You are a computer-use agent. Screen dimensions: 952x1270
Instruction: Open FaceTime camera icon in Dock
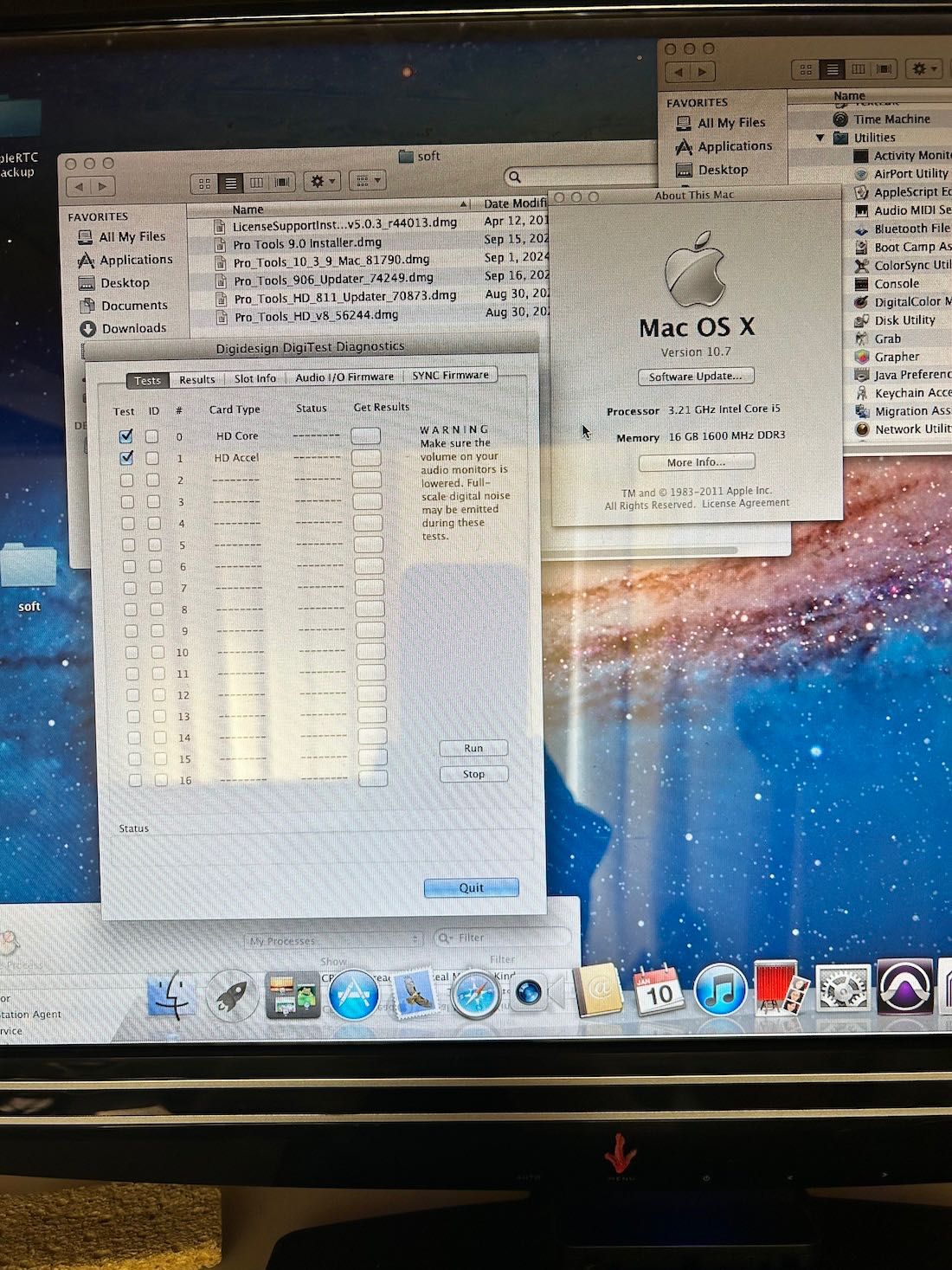(x=530, y=992)
